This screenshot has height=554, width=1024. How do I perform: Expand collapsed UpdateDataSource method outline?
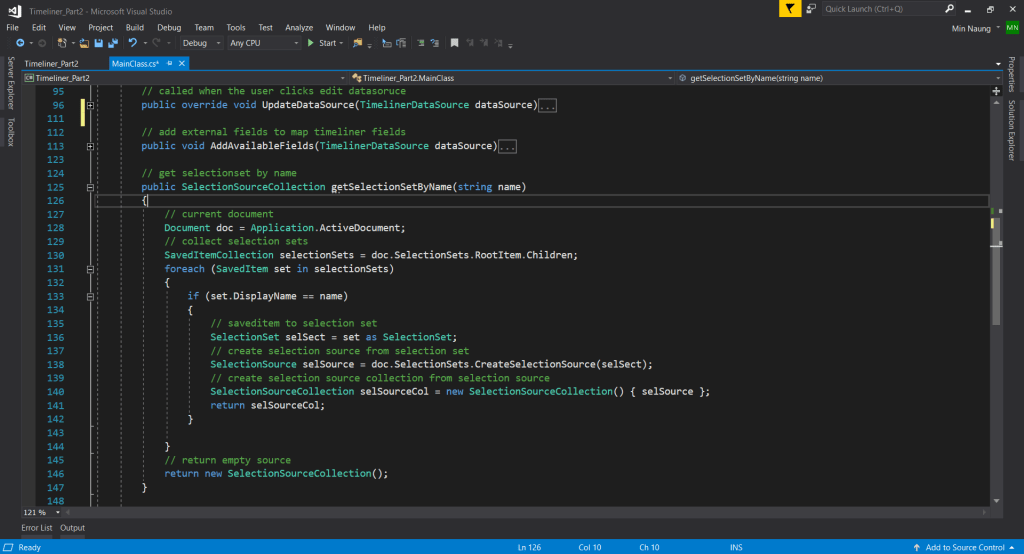90,105
